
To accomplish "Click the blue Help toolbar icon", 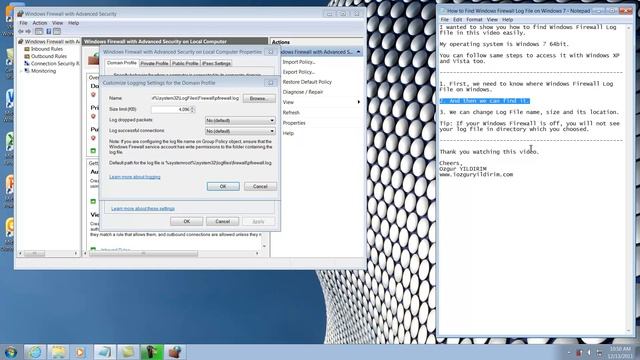I will tap(49, 31).
